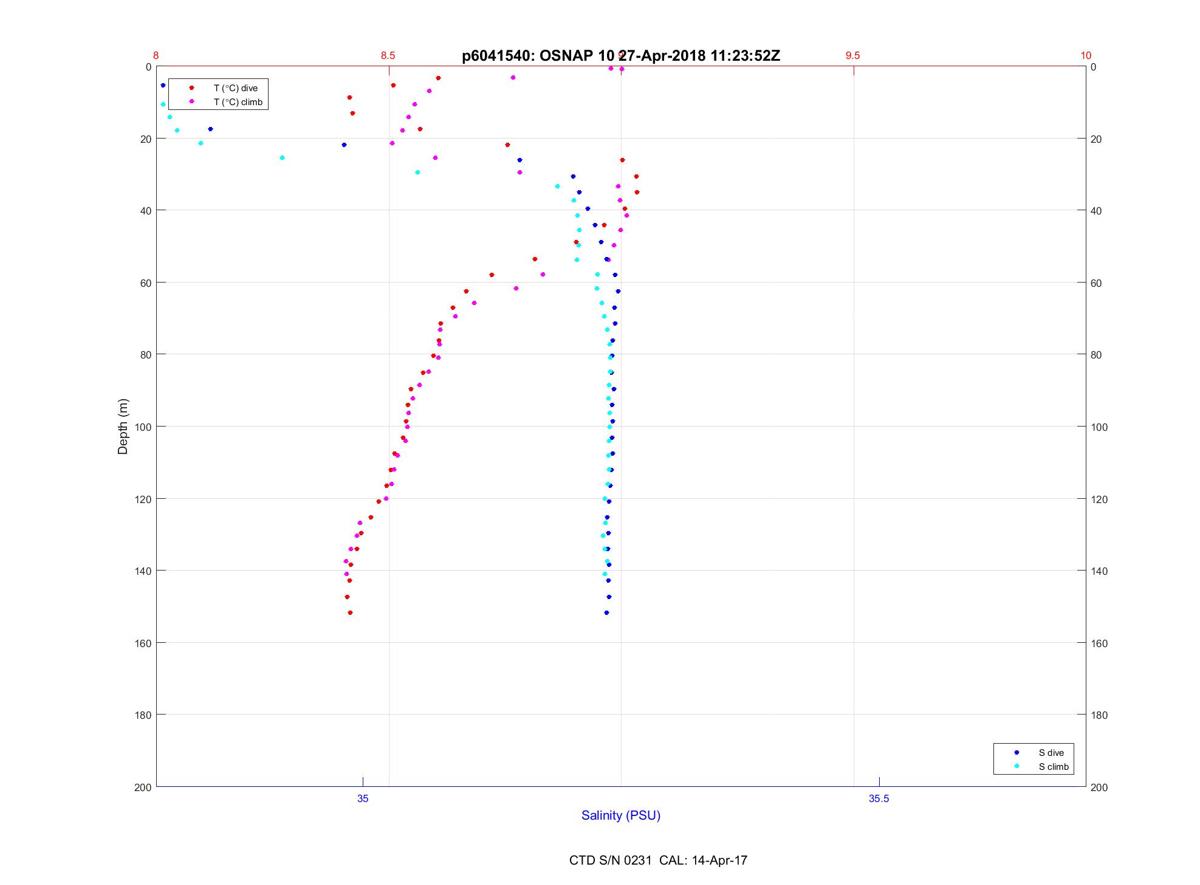This screenshot has width=1200, height=885.
Task: Click left depth axis tick label 60
Action: point(145,283)
